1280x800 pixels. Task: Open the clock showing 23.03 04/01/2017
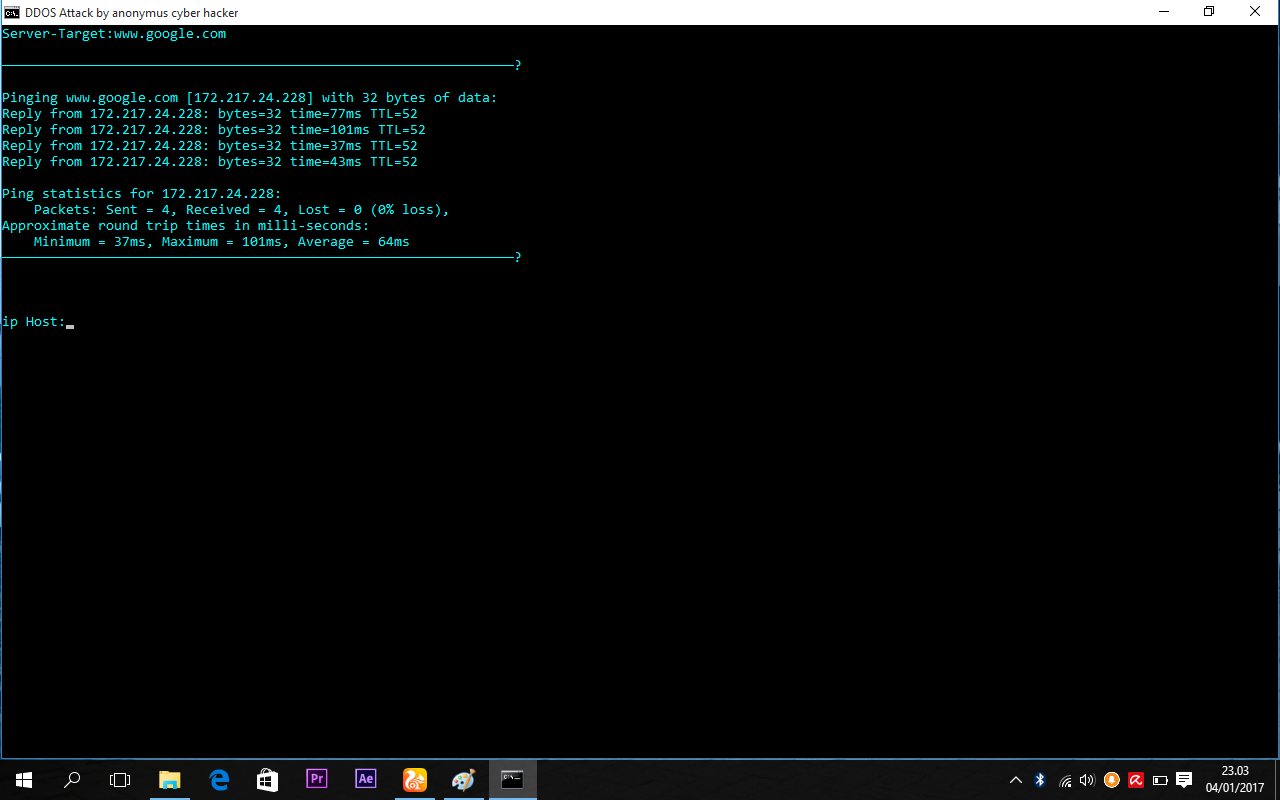1235,780
